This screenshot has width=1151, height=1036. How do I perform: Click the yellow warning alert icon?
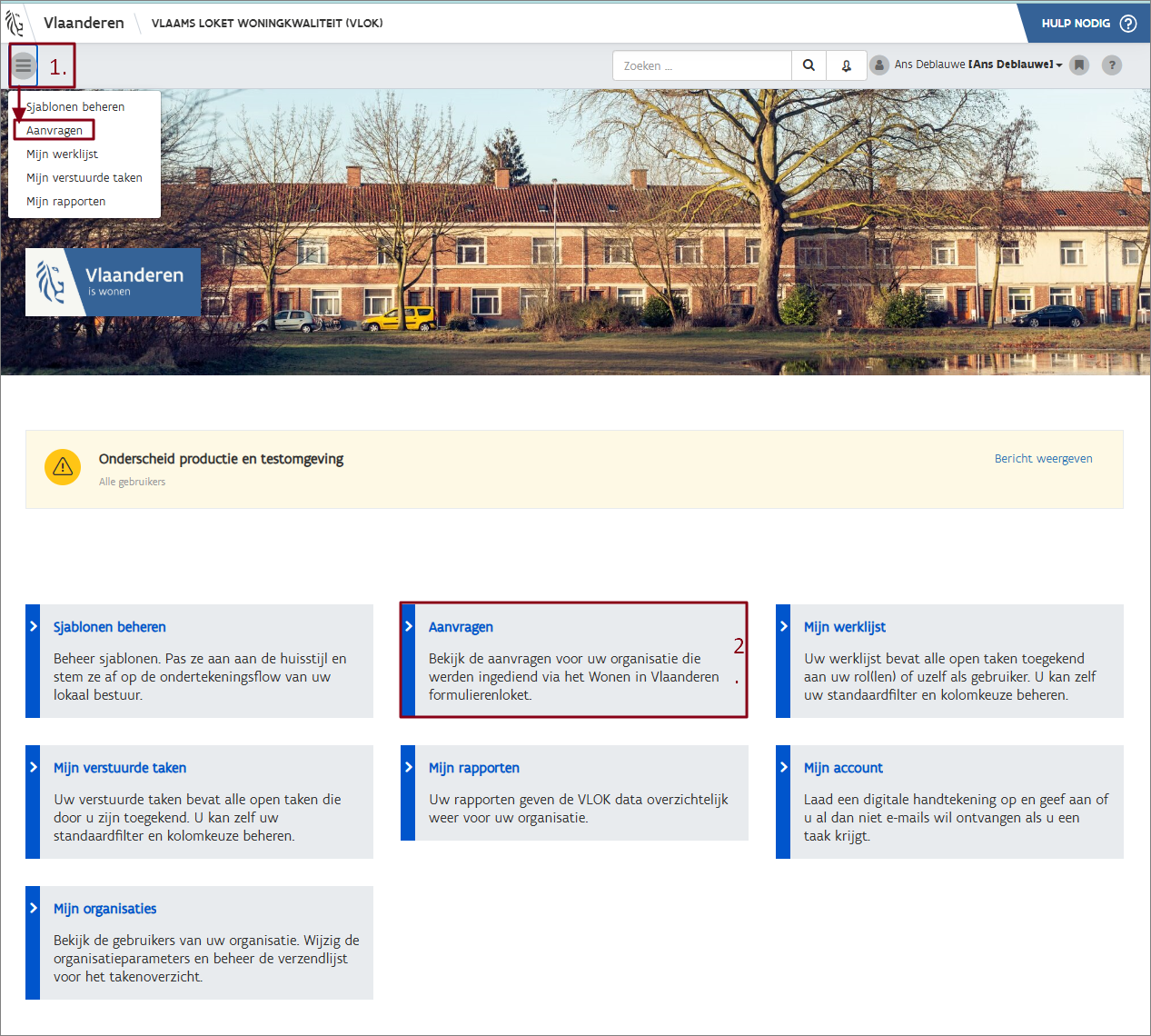[63, 467]
